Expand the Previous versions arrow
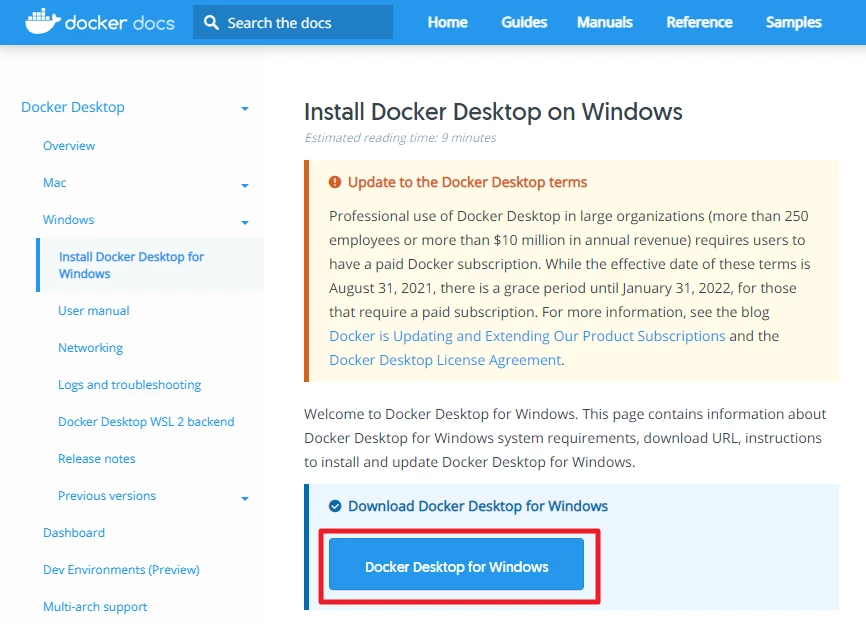 [x=244, y=498]
